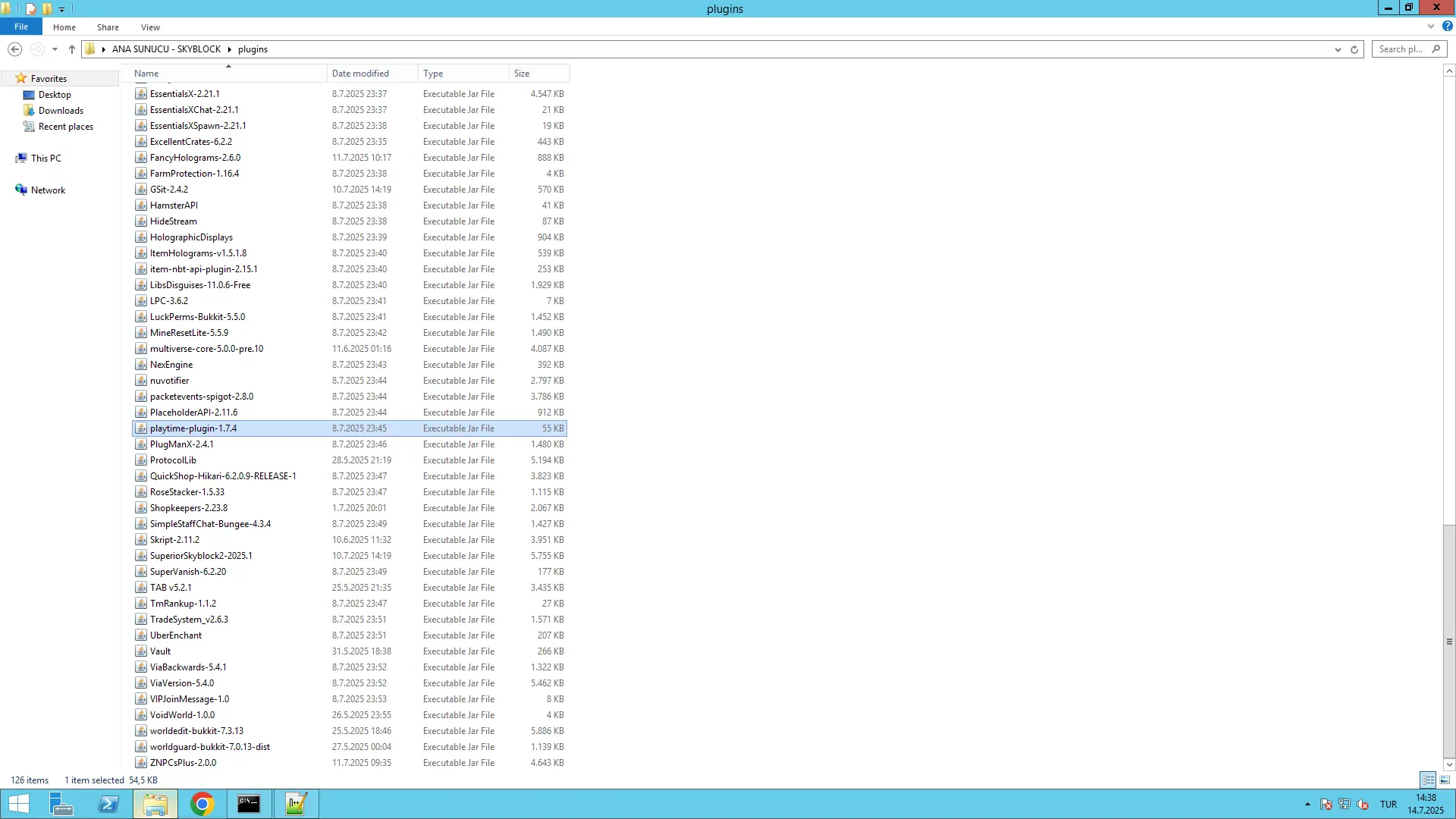Open Desktop in the navigation pane
This screenshot has height=819, width=1456.
click(55, 95)
